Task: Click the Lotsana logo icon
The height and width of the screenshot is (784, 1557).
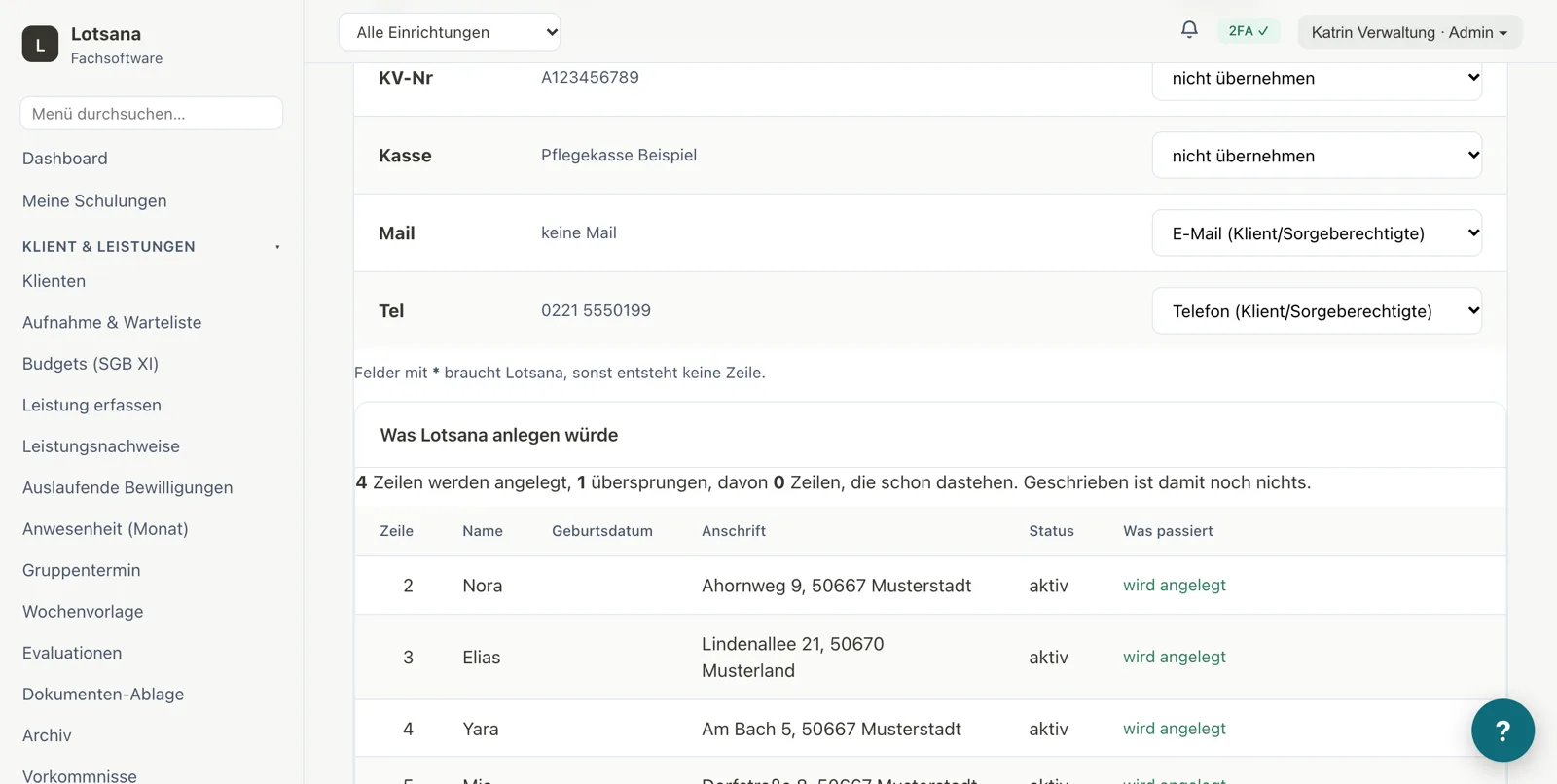Action: pos(40,44)
